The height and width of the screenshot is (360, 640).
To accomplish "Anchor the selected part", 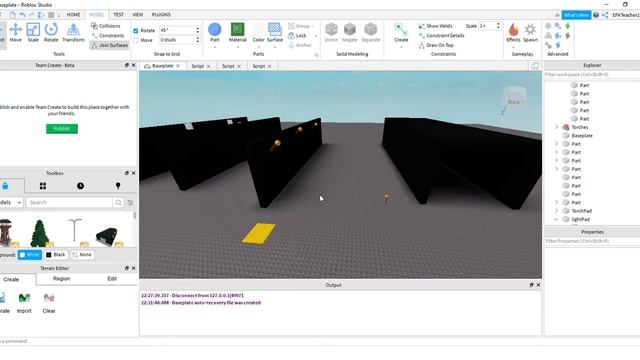I will pyautogui.click(x=300, y=45).
